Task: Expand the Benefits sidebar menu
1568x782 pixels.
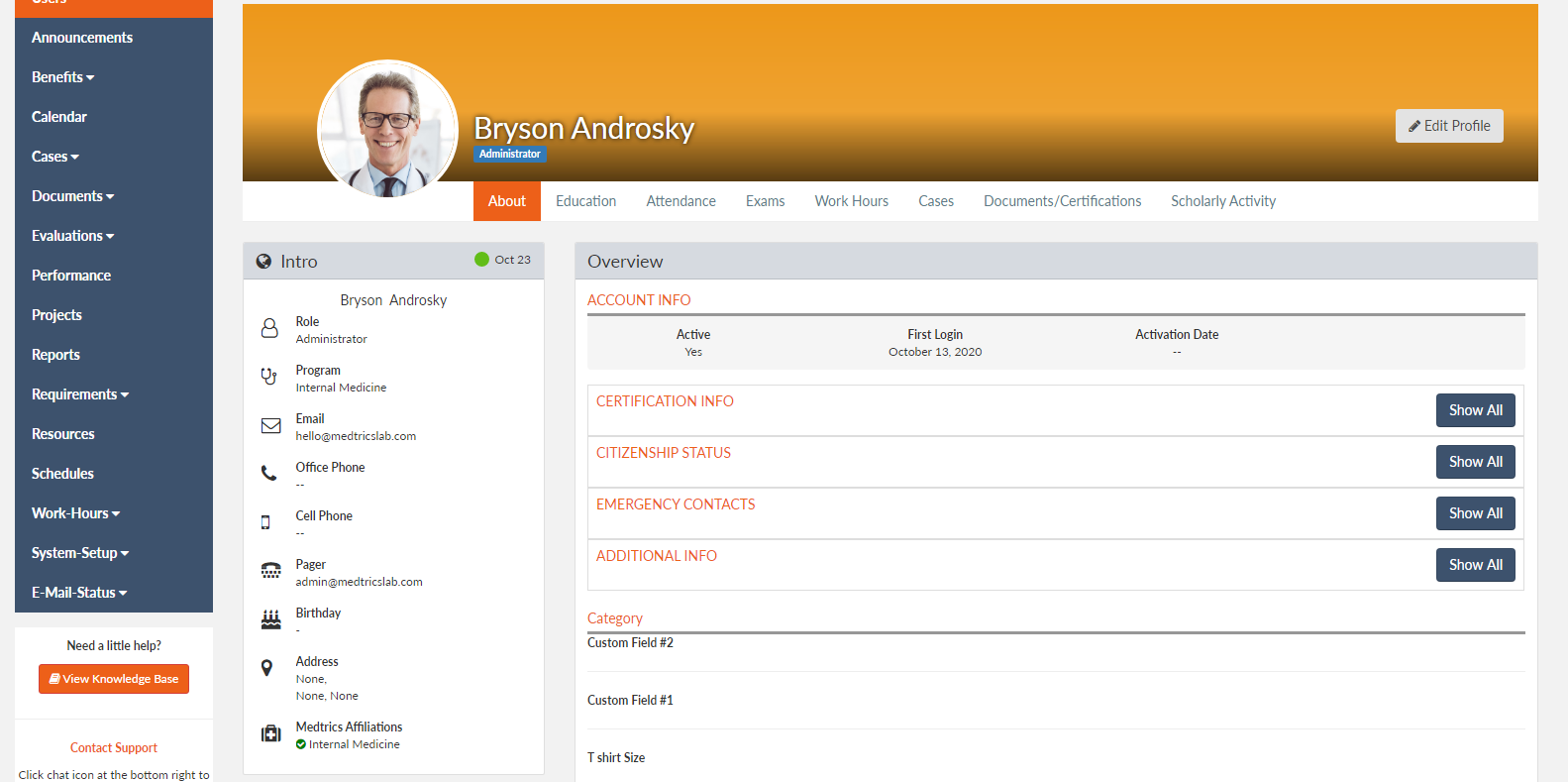Action: tap(62, 77)
